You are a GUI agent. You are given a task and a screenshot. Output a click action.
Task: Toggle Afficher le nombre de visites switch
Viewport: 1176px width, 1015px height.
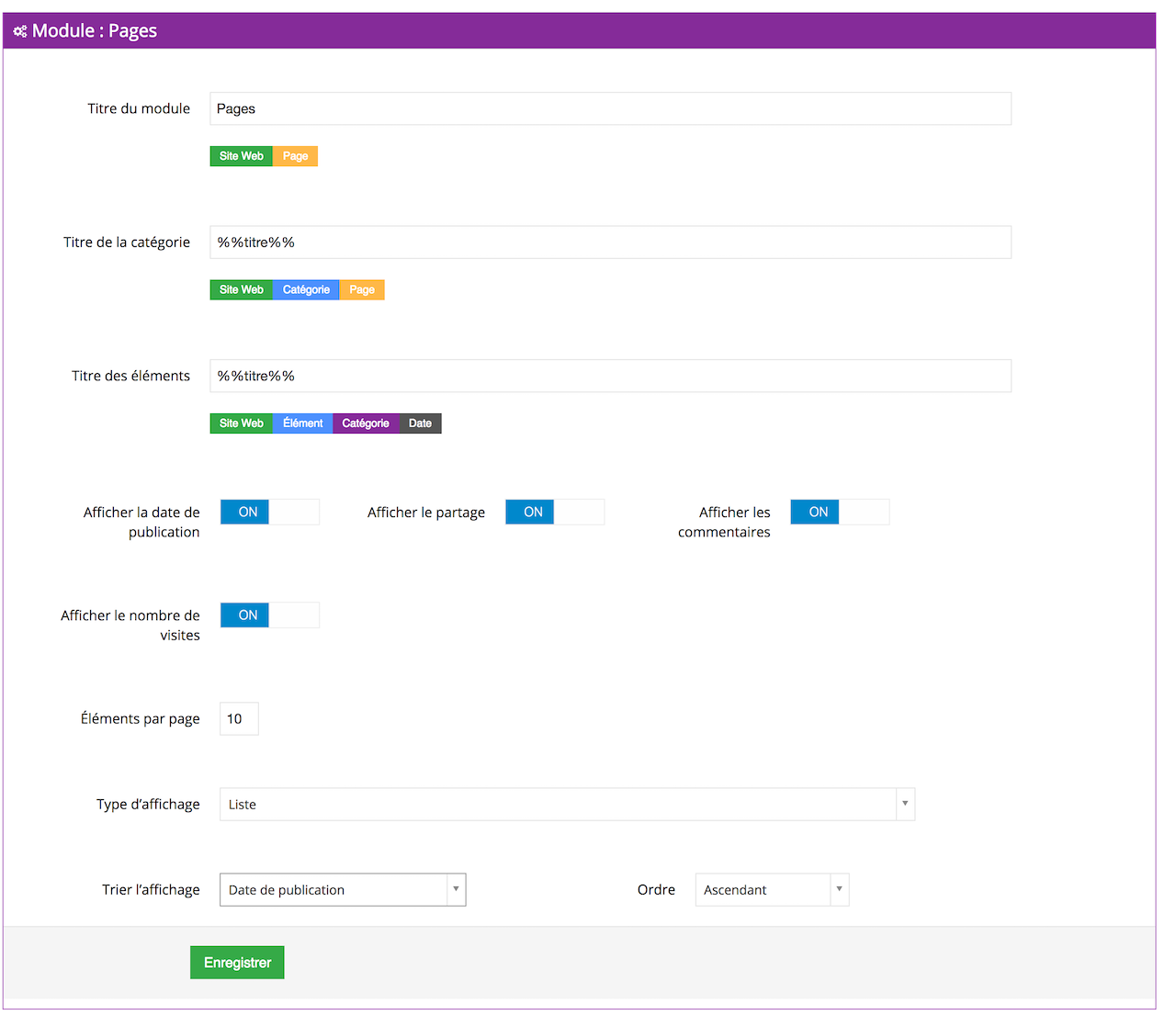click(x=270, y=615)
